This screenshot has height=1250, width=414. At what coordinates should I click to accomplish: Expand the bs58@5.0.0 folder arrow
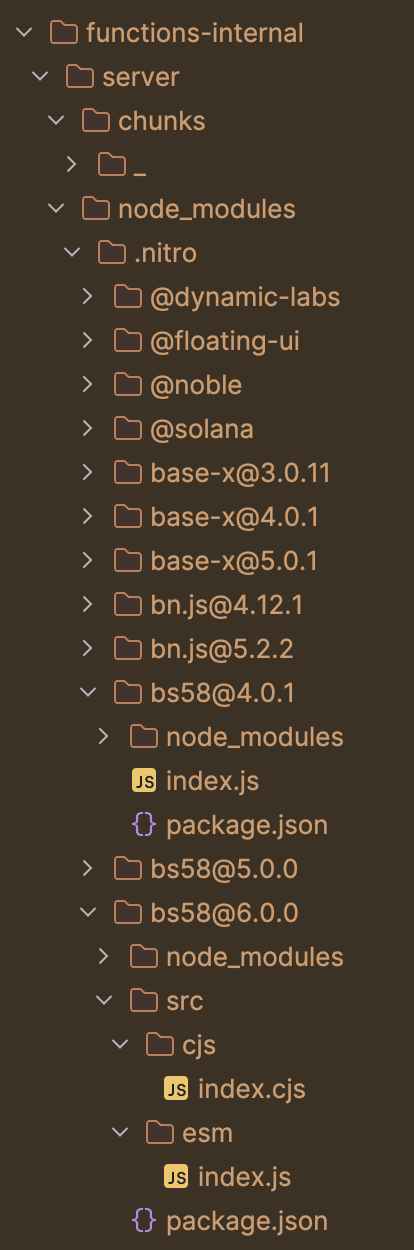pos(88,869)
